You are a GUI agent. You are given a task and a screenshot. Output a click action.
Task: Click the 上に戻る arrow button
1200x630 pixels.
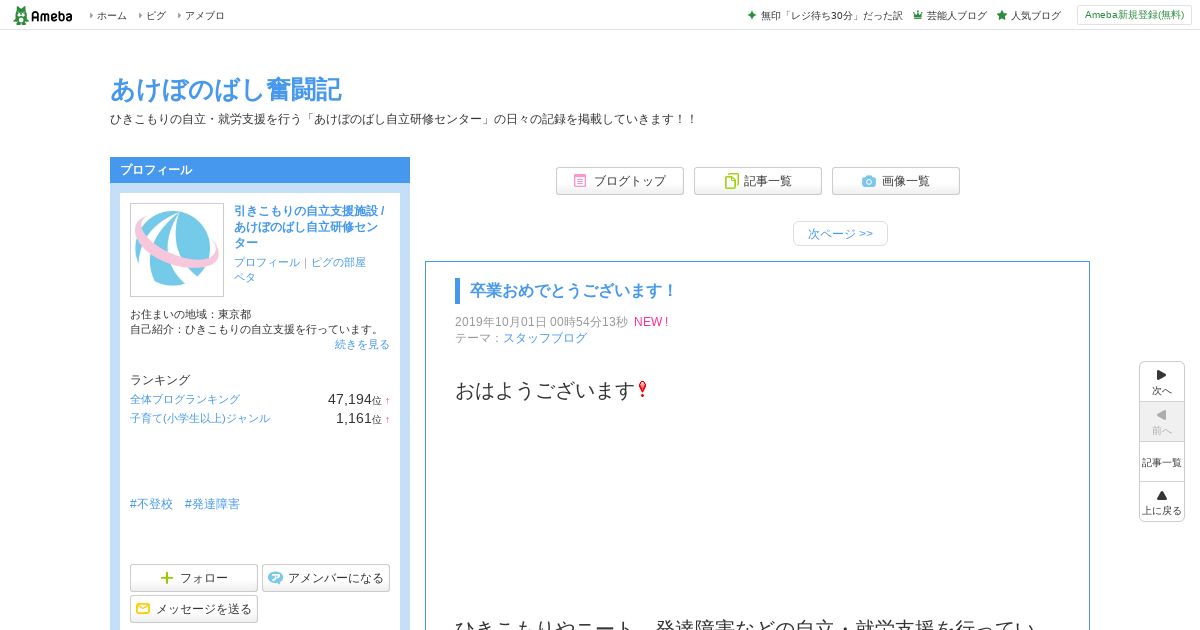click(1162, 502)
